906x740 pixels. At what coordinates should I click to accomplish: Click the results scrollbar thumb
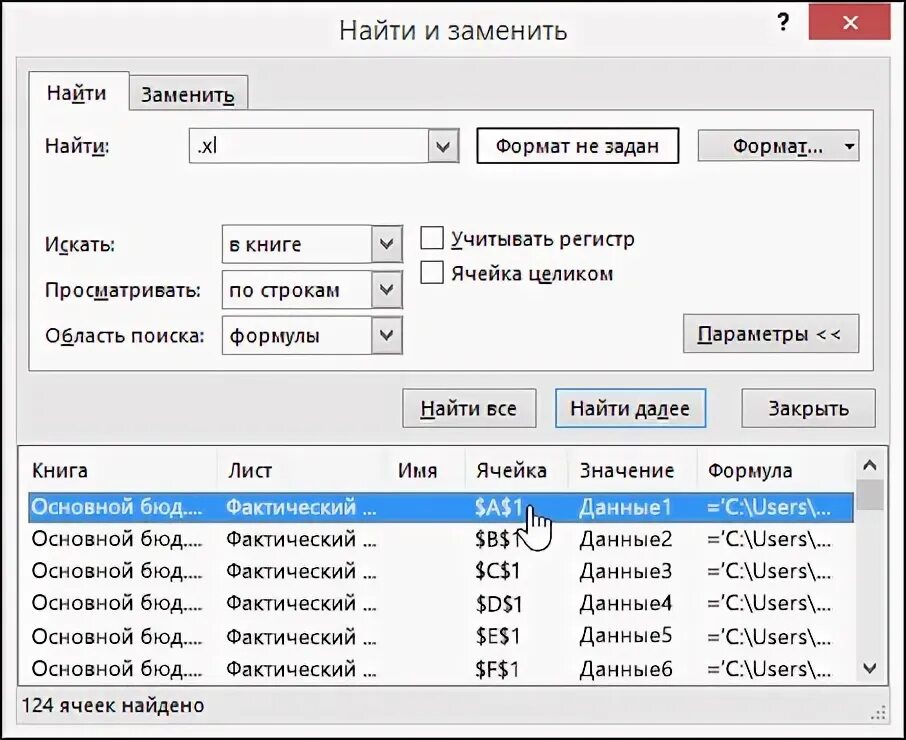click(x=870, y=495)
